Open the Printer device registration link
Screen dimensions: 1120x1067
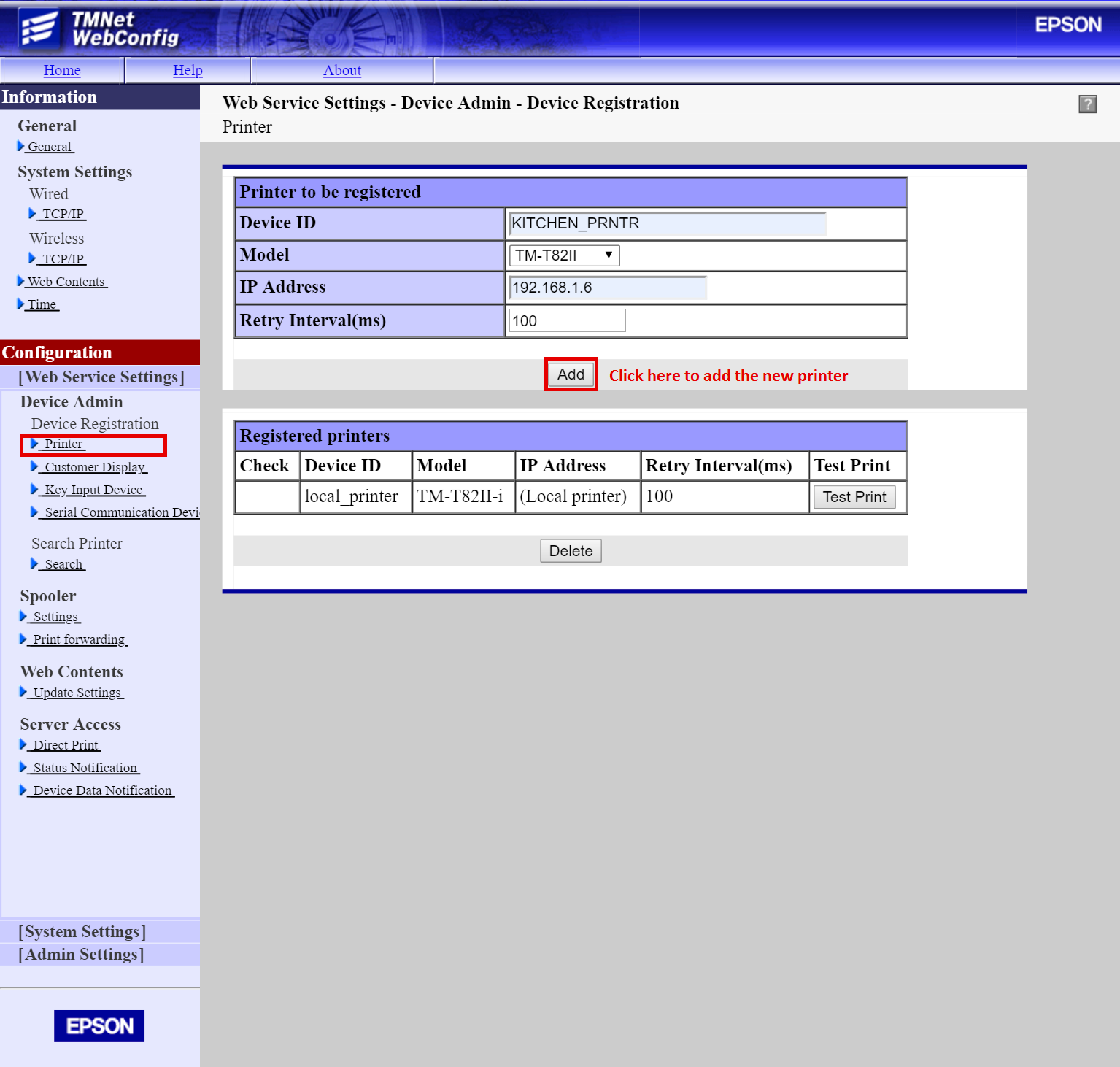[x=63, y=444]
